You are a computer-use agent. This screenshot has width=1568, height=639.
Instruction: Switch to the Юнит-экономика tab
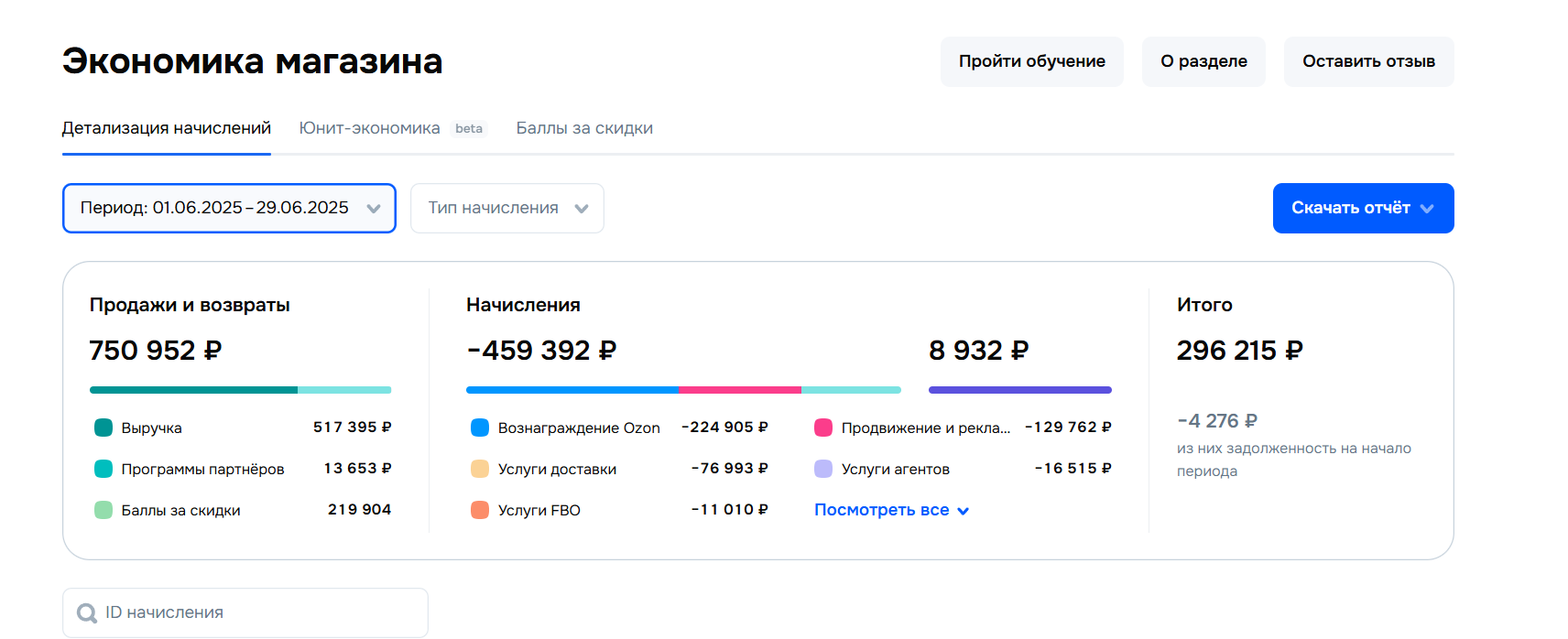tap(369, 128)
